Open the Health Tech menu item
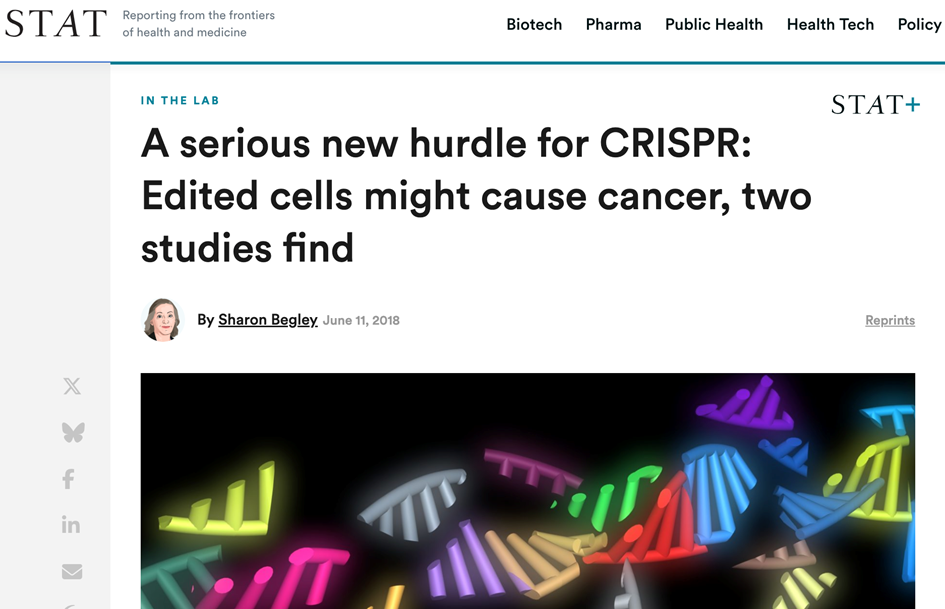This screenshot has height=609, width=945. pos(830,24)
